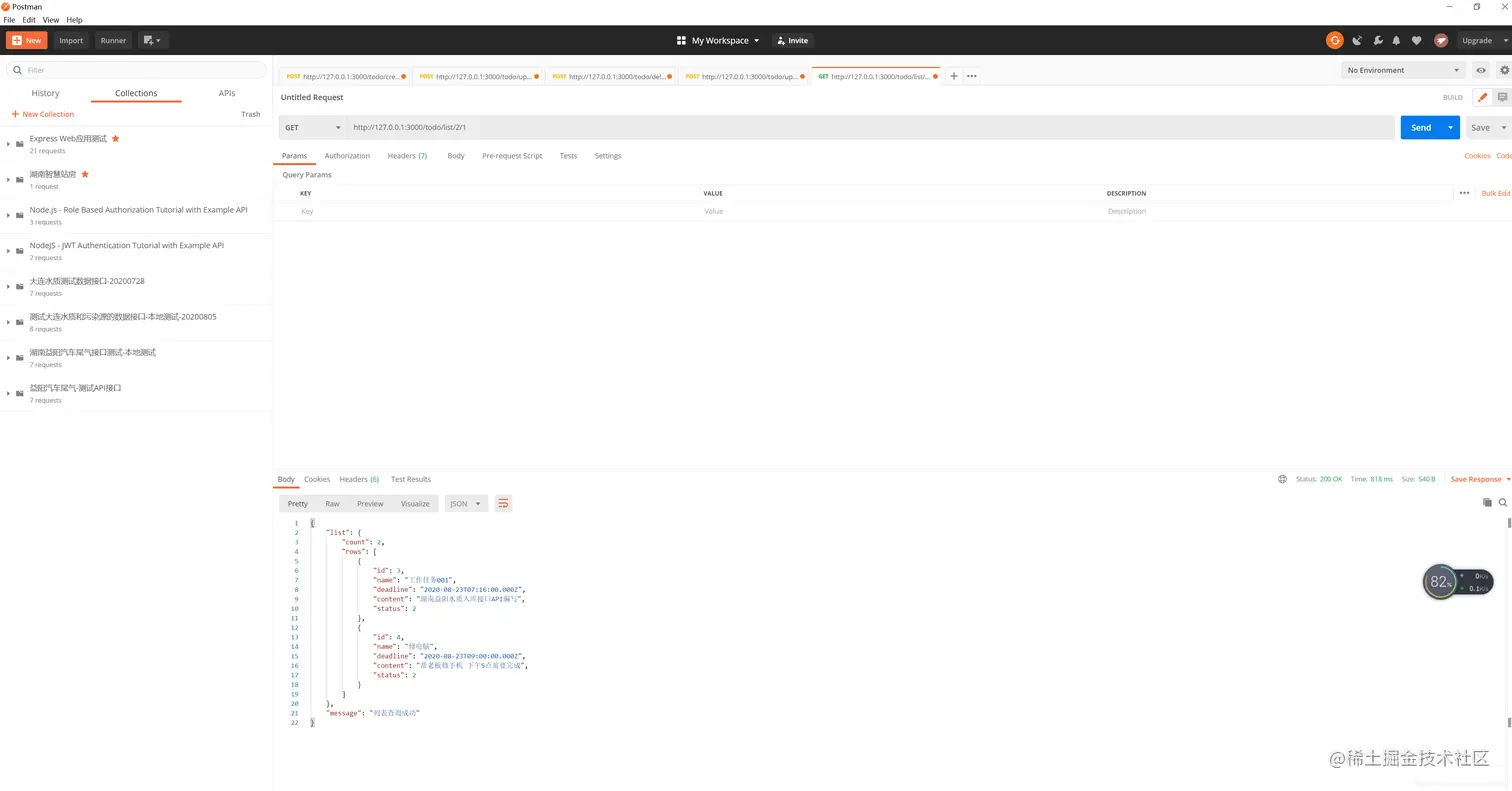
Task: Open the wrench settings icon in header
Action: [x=1377, y=41]
